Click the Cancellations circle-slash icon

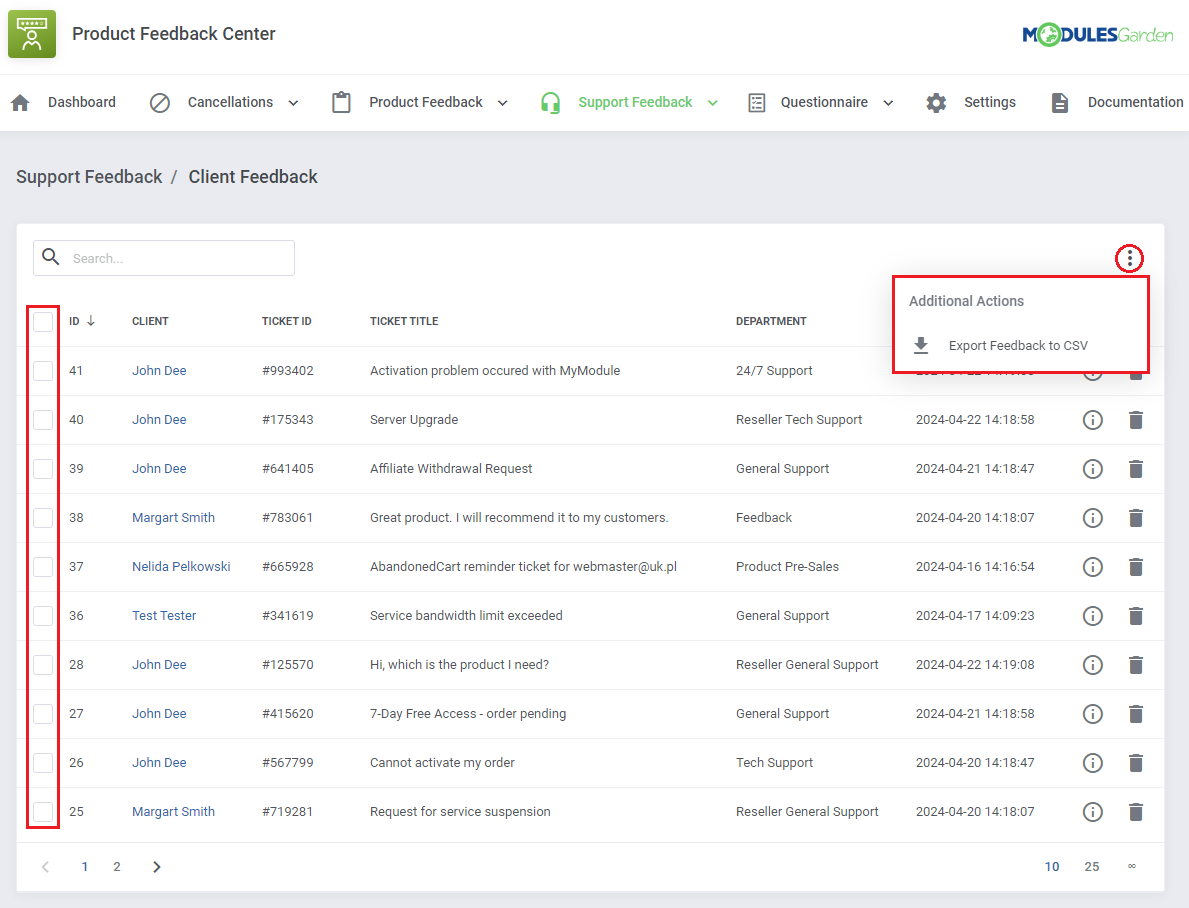click(x=159, y=102)
